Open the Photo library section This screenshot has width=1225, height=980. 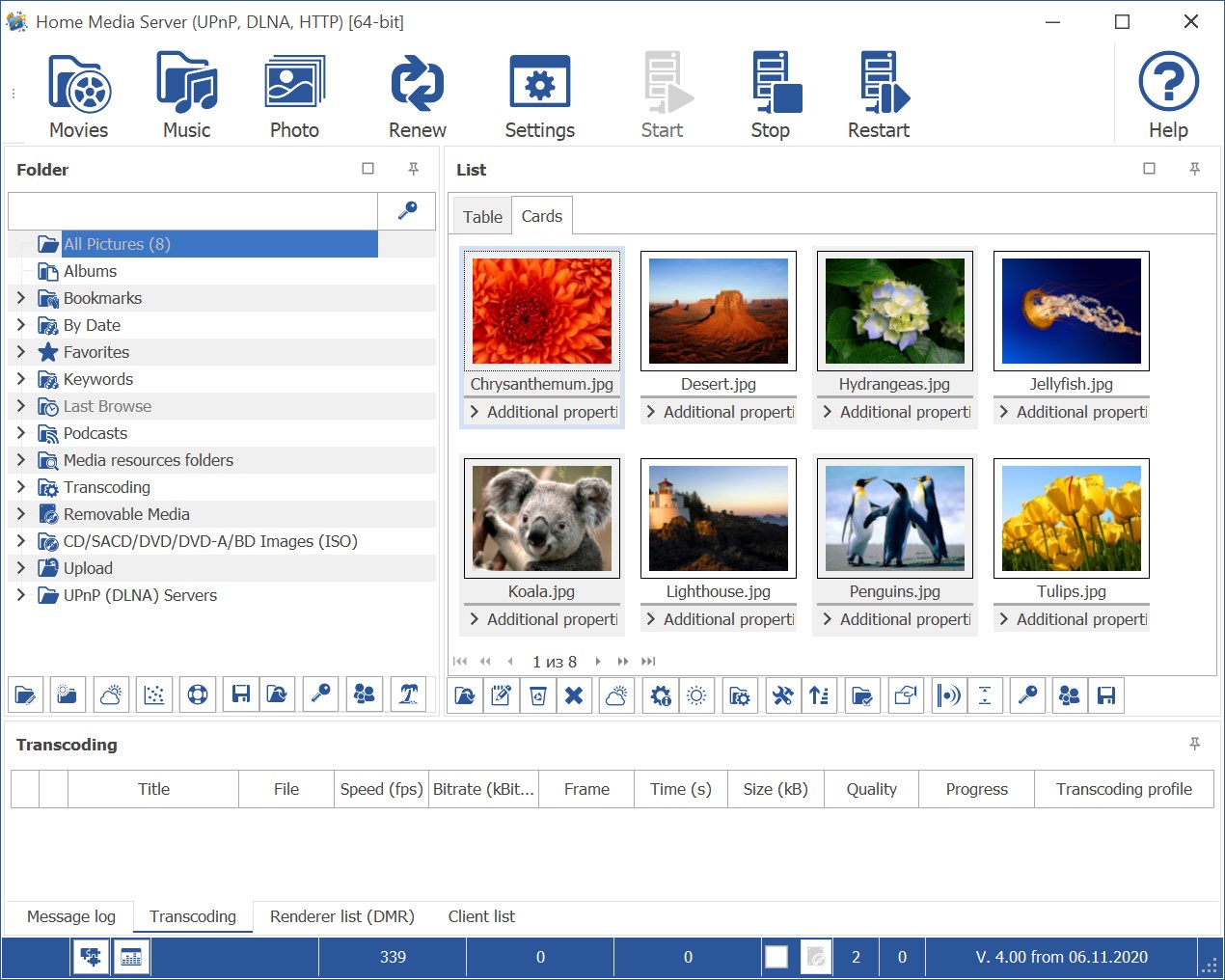point(293,92)
